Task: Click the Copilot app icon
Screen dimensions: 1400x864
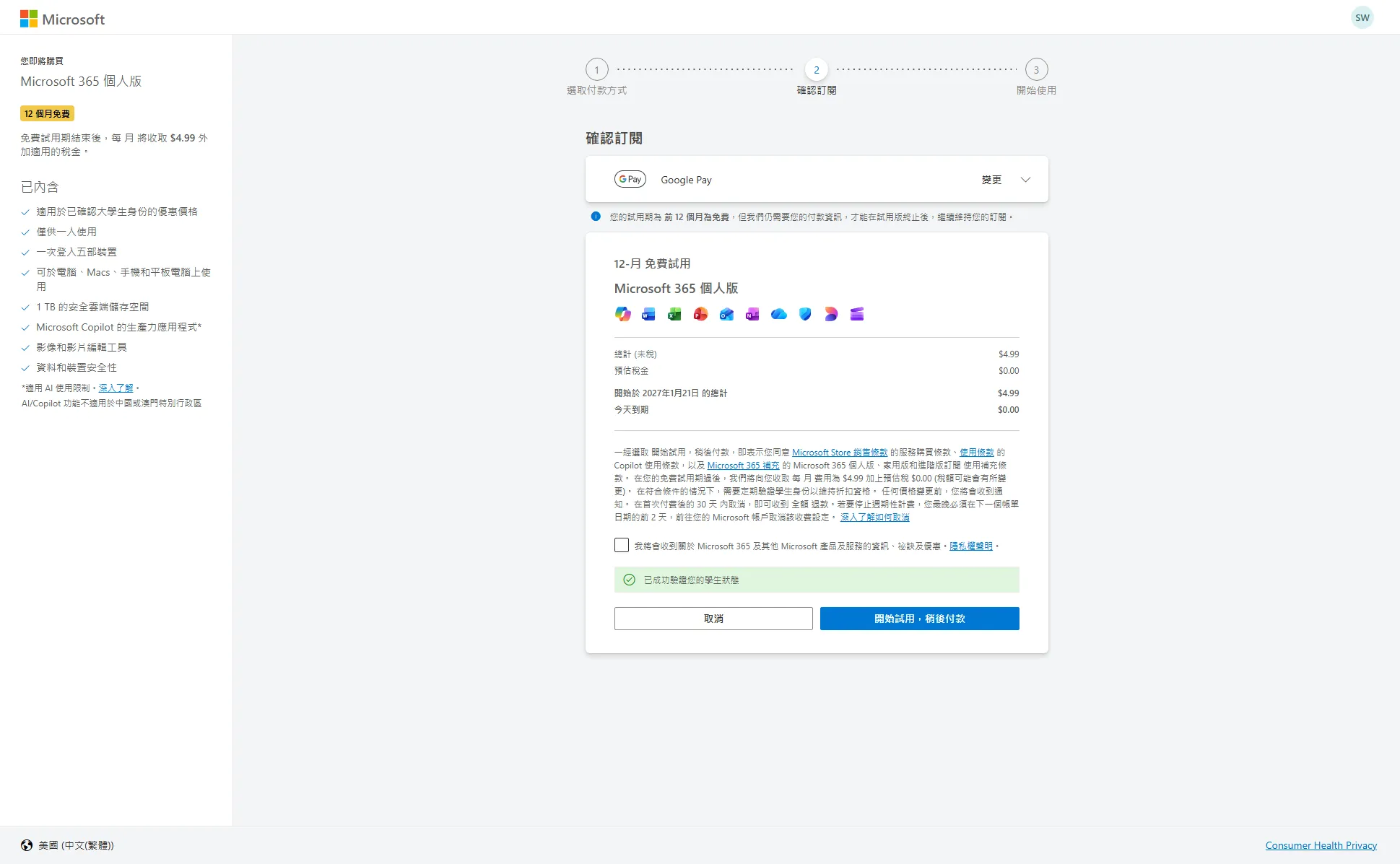Action: 622,314
